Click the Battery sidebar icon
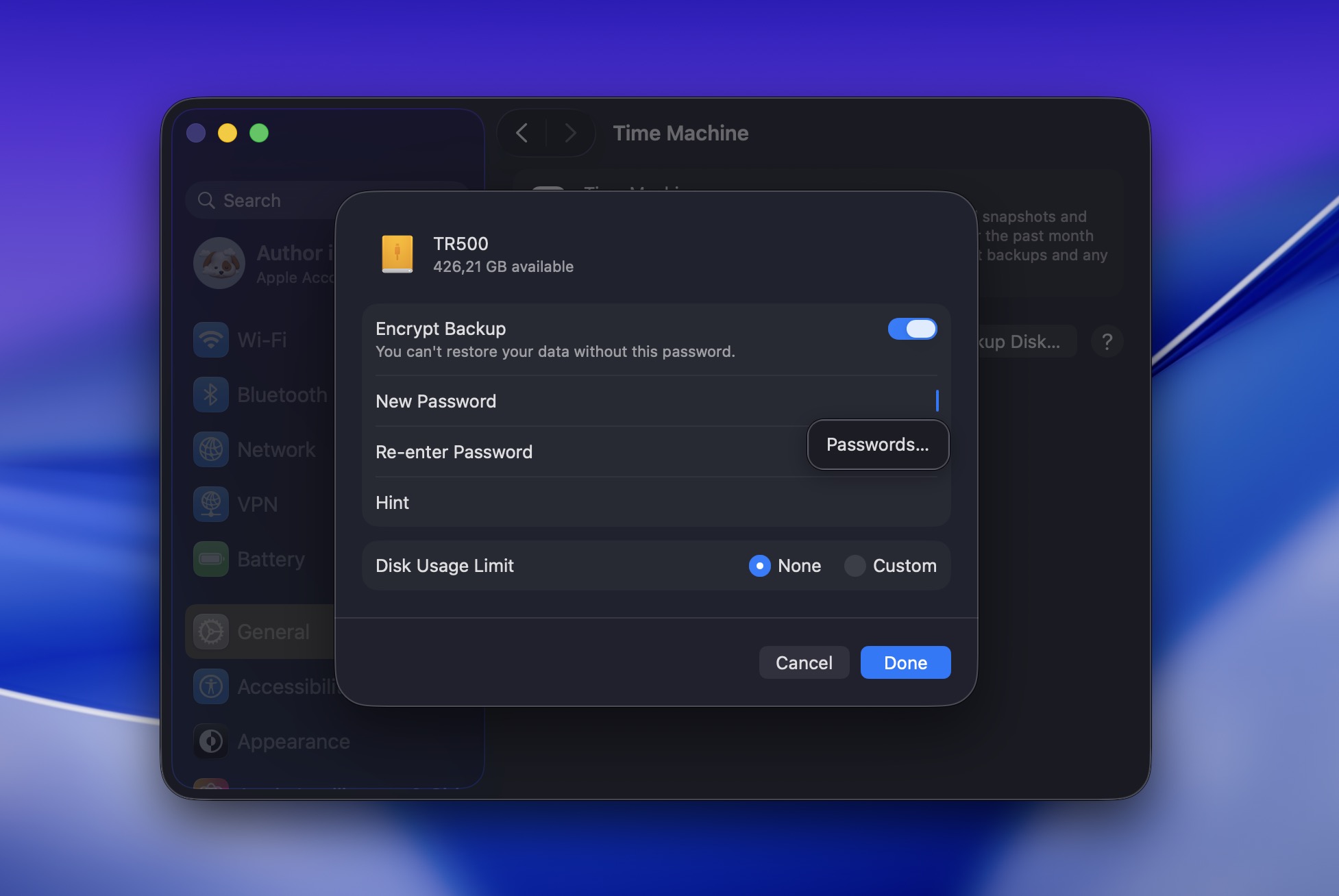The image size is (1339, 896). [211, 559]
